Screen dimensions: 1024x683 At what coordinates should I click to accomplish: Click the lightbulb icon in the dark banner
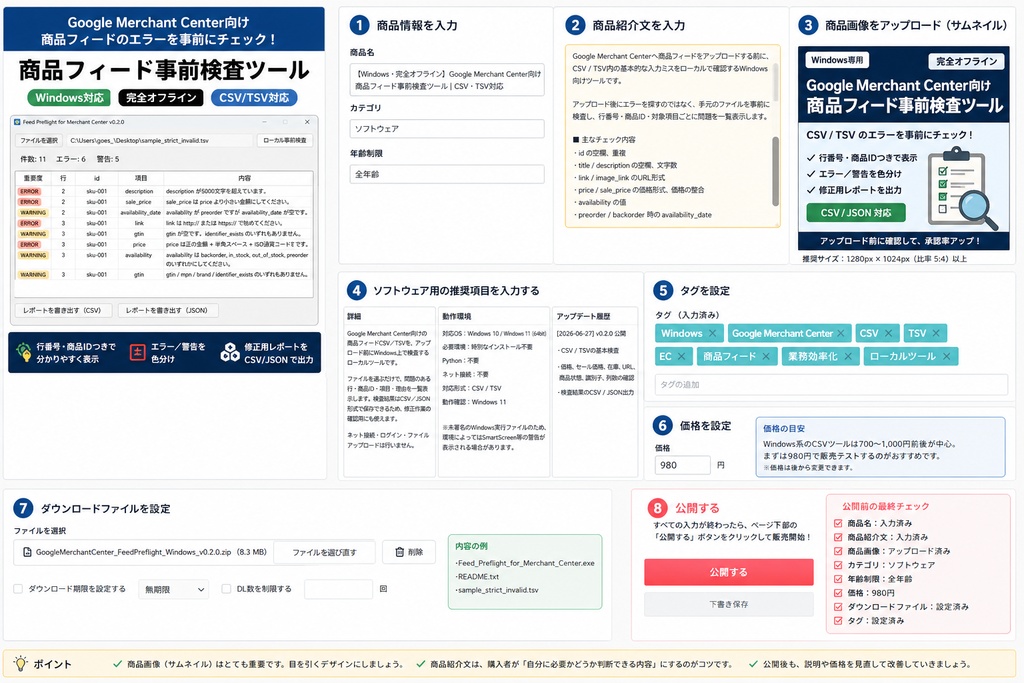pyautogui.click(x=24, y=353)
